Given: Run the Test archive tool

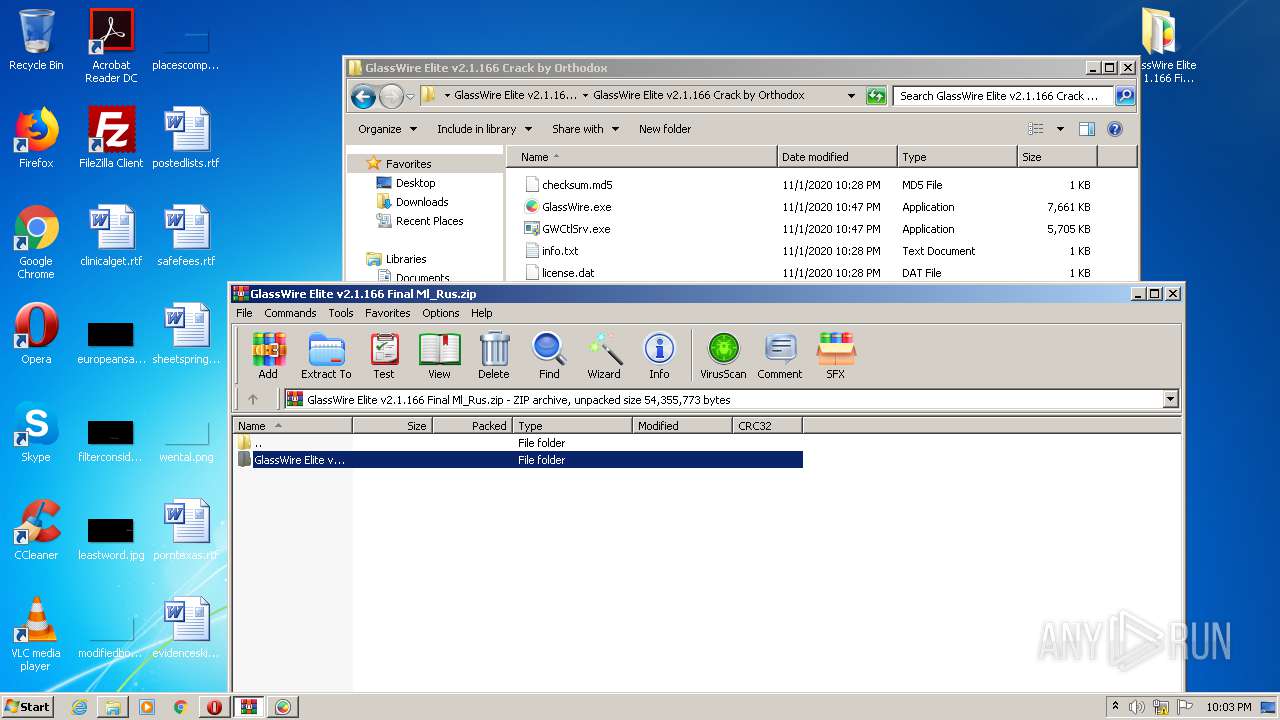Looking at the screenshot, I should click(x=384, y=356).
